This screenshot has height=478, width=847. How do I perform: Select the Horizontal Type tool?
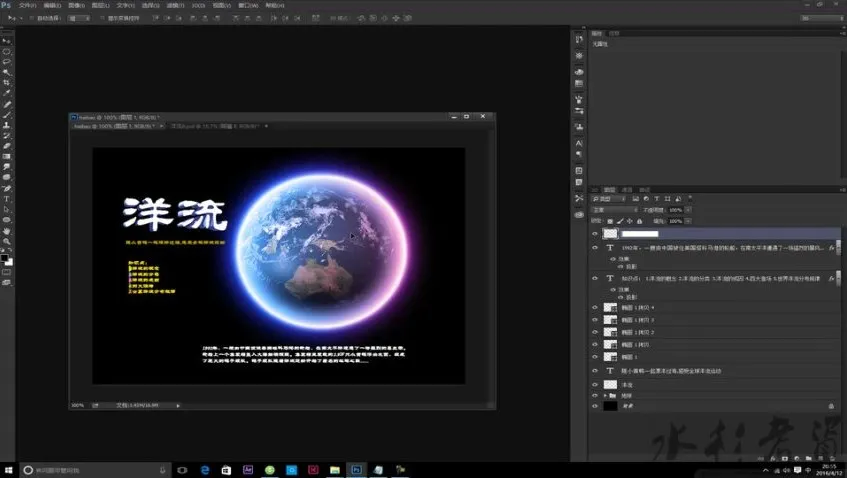(x=7, y=199)
